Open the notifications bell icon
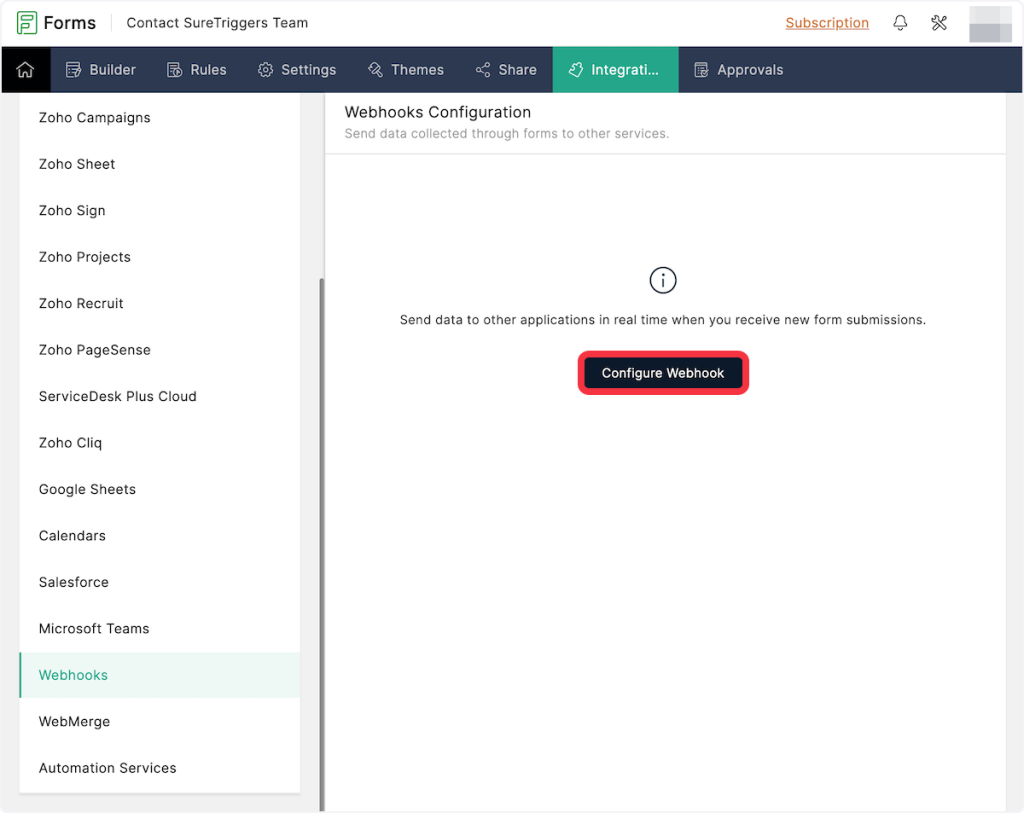 click(900, 23)
